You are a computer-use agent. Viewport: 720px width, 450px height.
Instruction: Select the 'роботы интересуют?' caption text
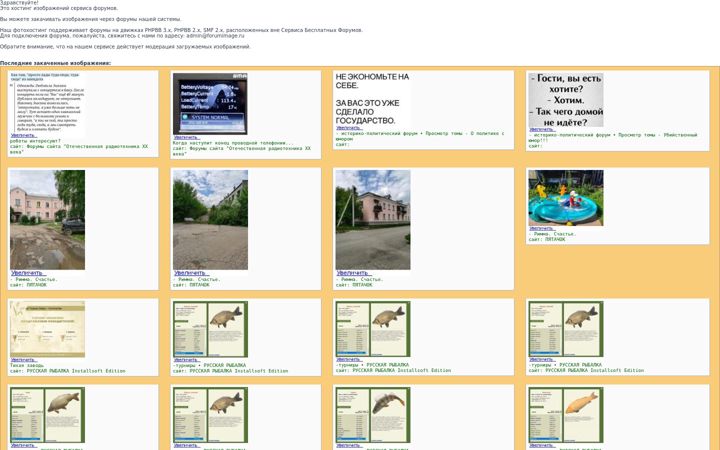(35, 141)
